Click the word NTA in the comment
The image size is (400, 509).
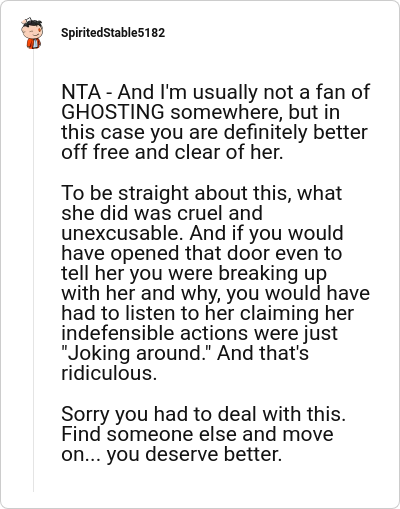(x=81, y=92)
